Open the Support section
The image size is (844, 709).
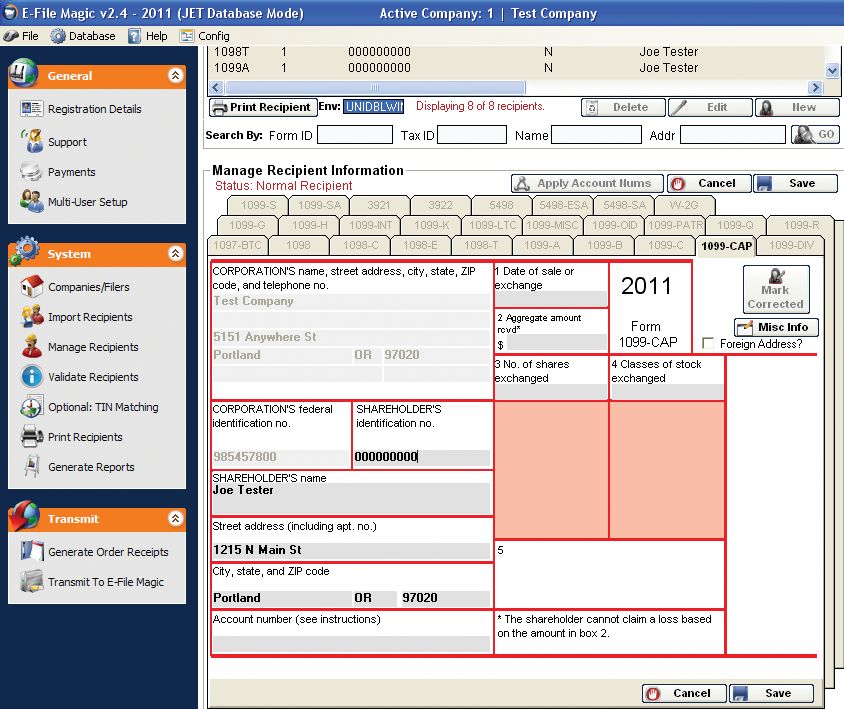coord(67,142)
